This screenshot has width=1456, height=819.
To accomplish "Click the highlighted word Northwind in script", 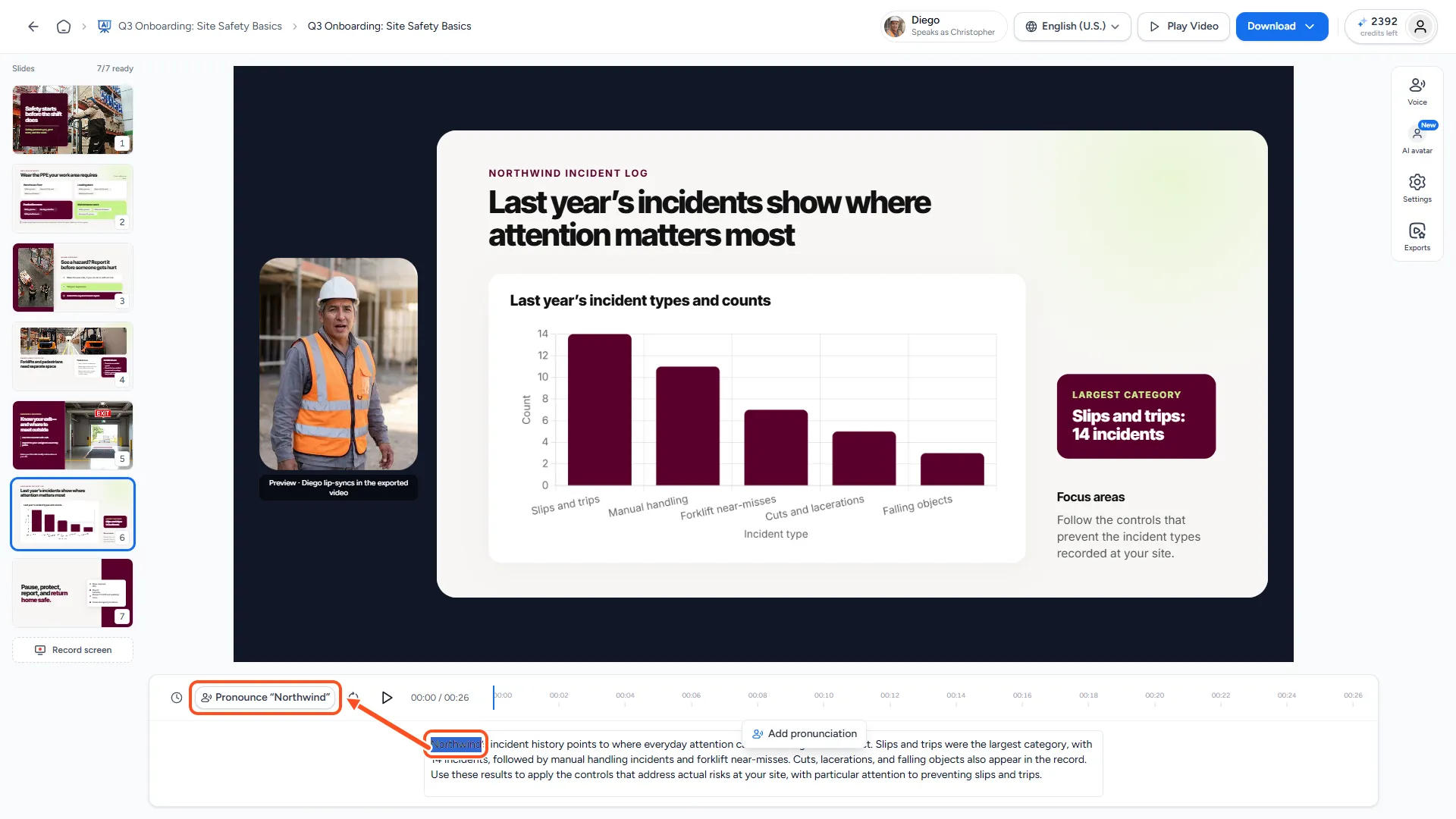I will (457, 745).
